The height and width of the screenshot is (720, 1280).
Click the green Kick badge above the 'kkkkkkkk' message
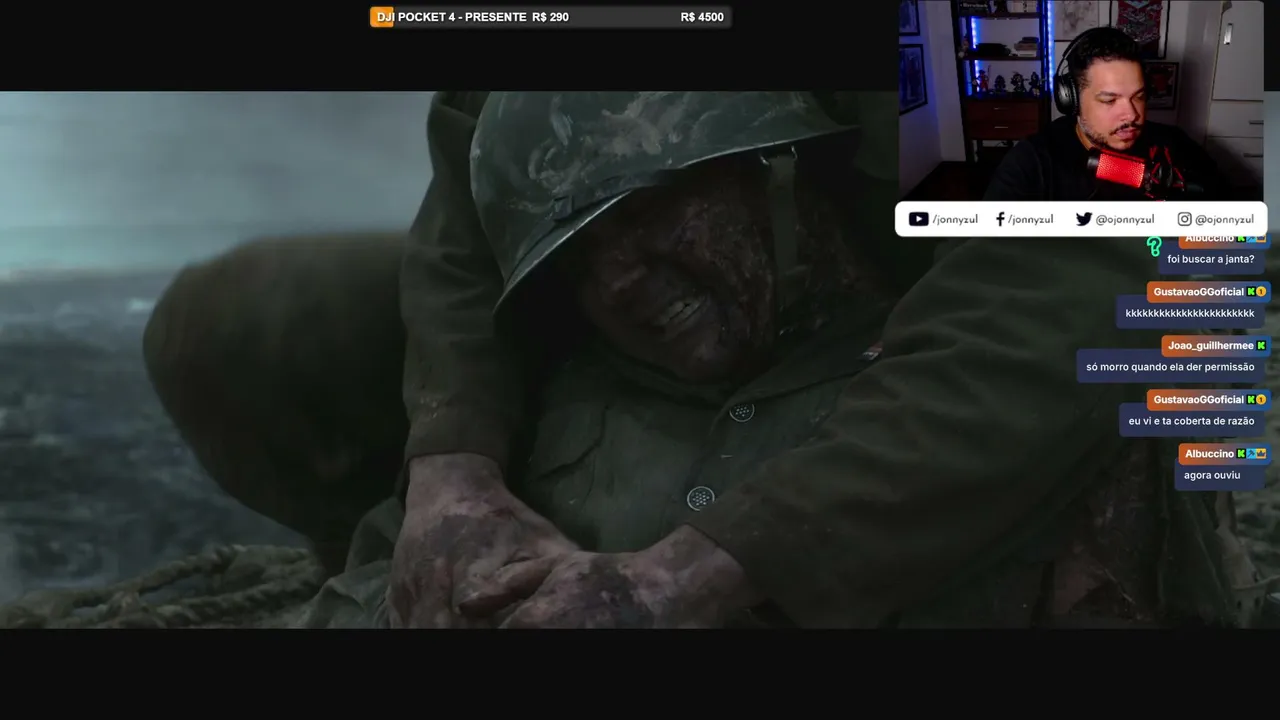click(1251, 292)
